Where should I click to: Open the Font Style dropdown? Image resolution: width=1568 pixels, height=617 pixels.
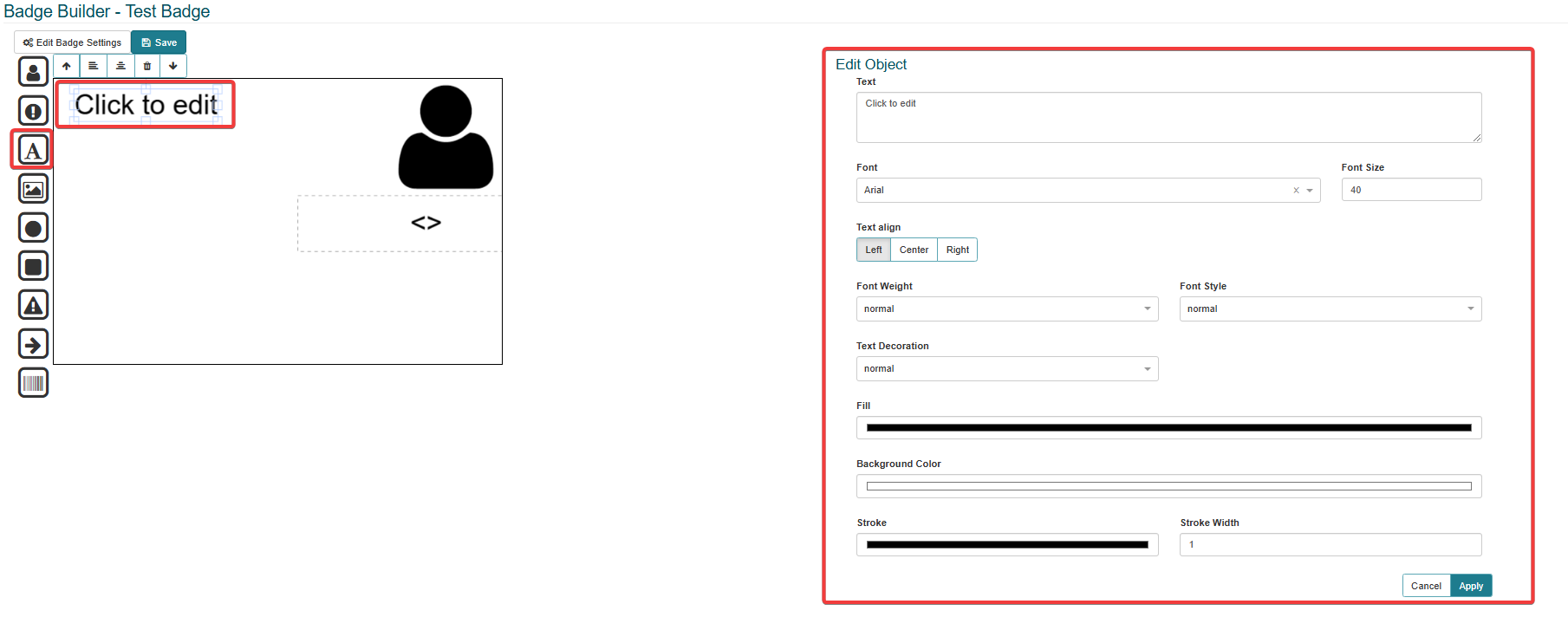coord(1330,308)
